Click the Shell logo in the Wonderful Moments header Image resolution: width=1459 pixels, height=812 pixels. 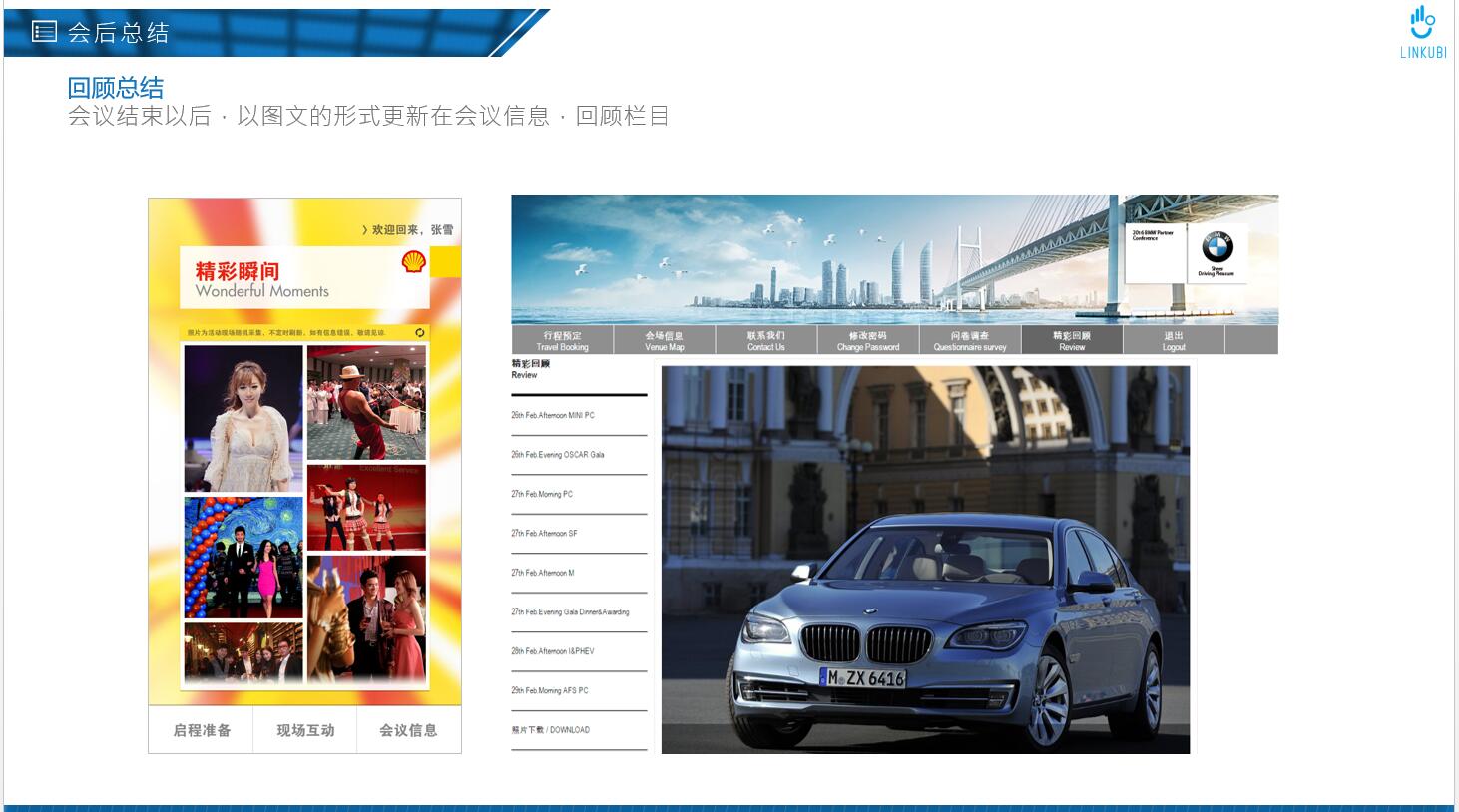point(413,262)
